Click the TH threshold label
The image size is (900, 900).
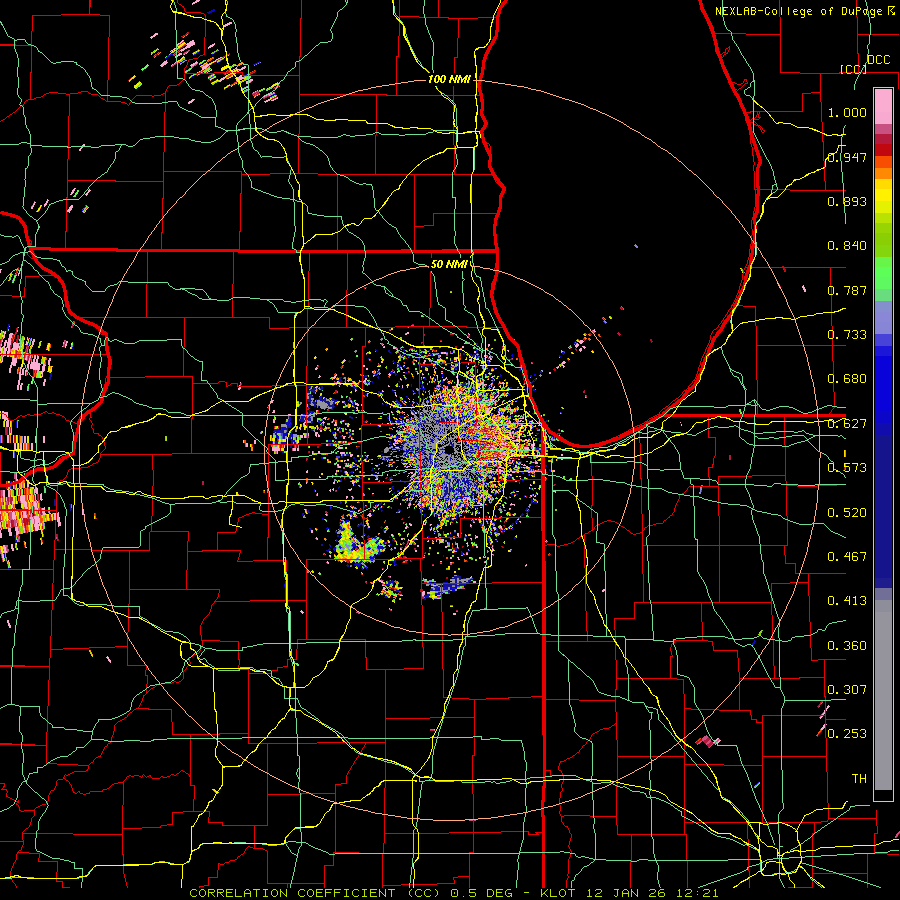pyautogui.click(x=859, y=779)
